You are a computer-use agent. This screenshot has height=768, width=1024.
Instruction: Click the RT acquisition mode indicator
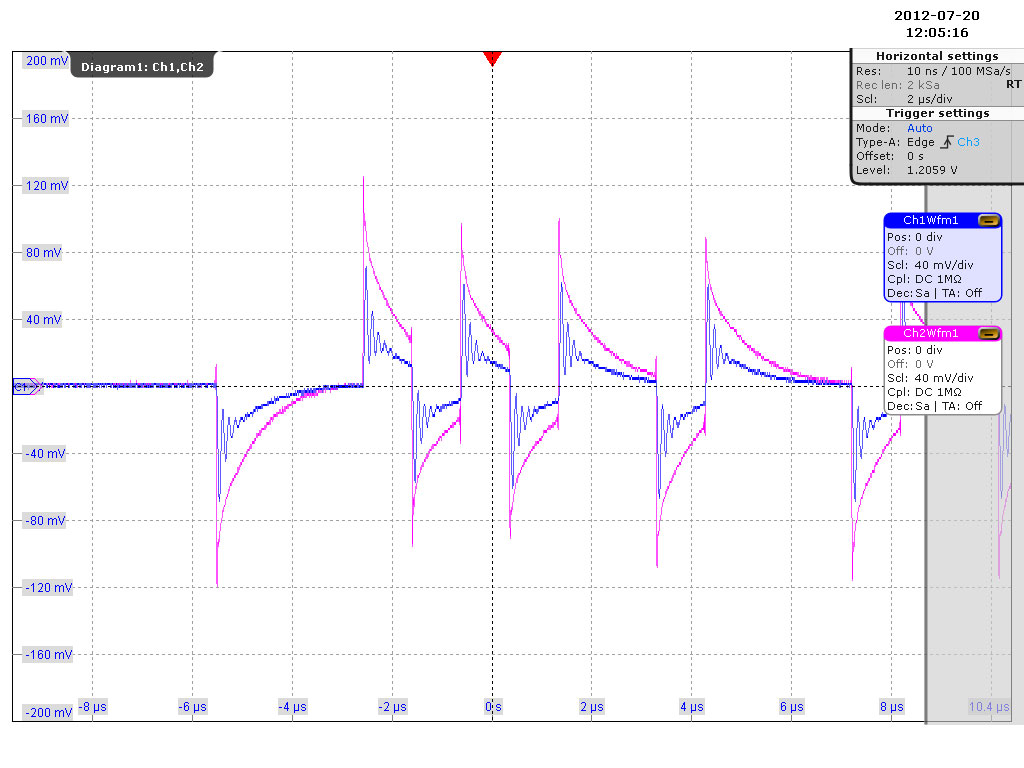point(1013,84)
